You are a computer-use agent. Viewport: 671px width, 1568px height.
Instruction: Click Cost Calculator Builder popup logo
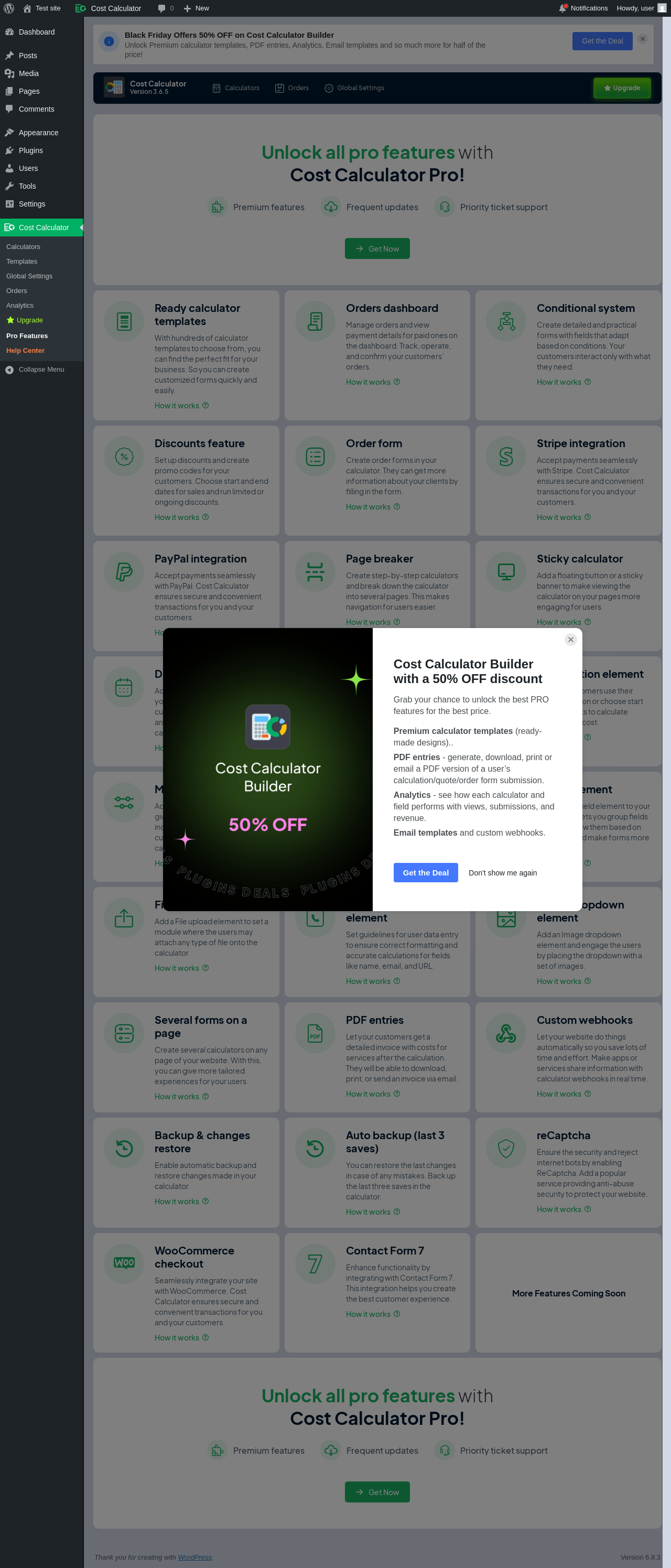268,728
